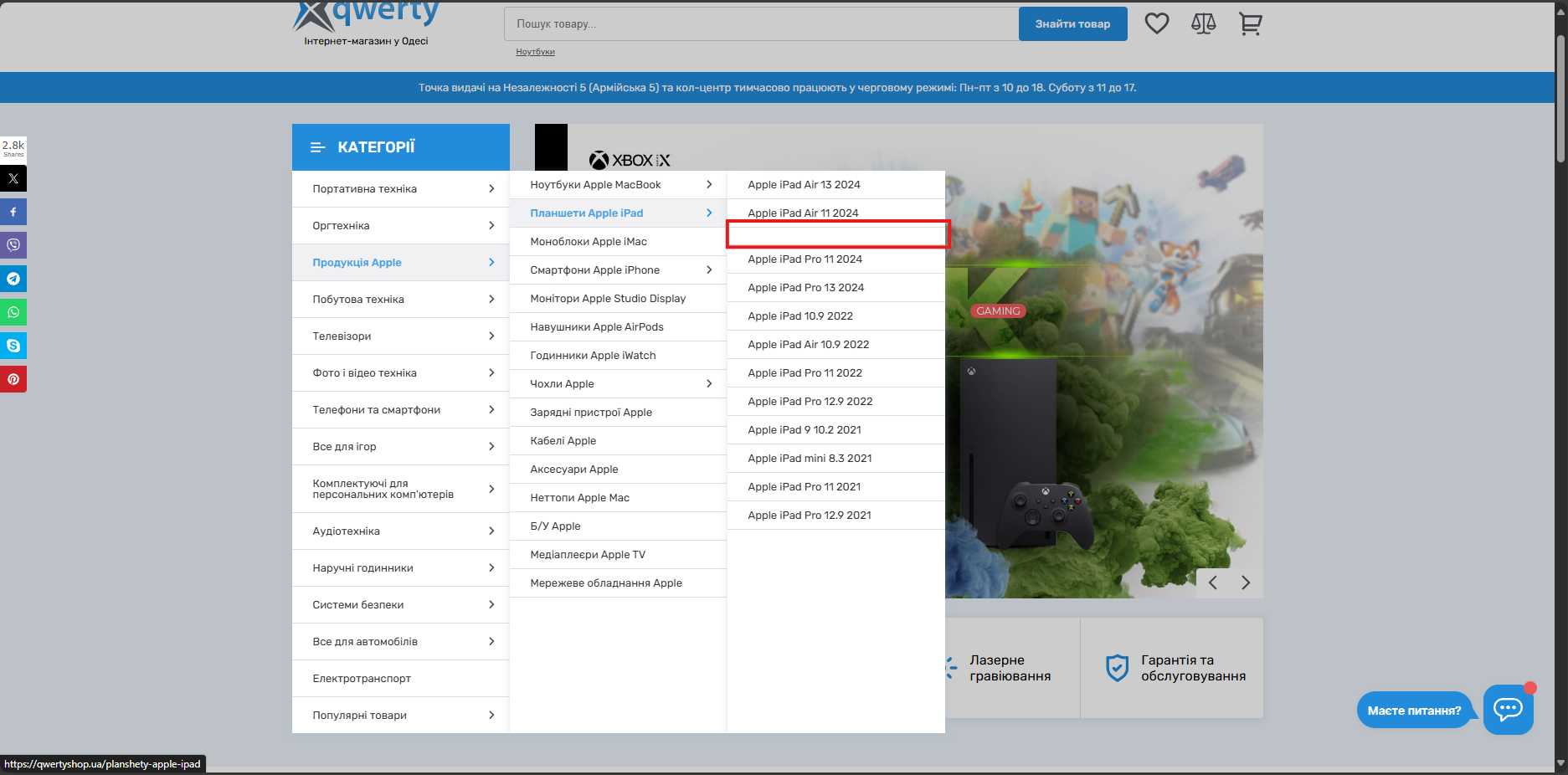Share page via Pinterest icon

13,379
